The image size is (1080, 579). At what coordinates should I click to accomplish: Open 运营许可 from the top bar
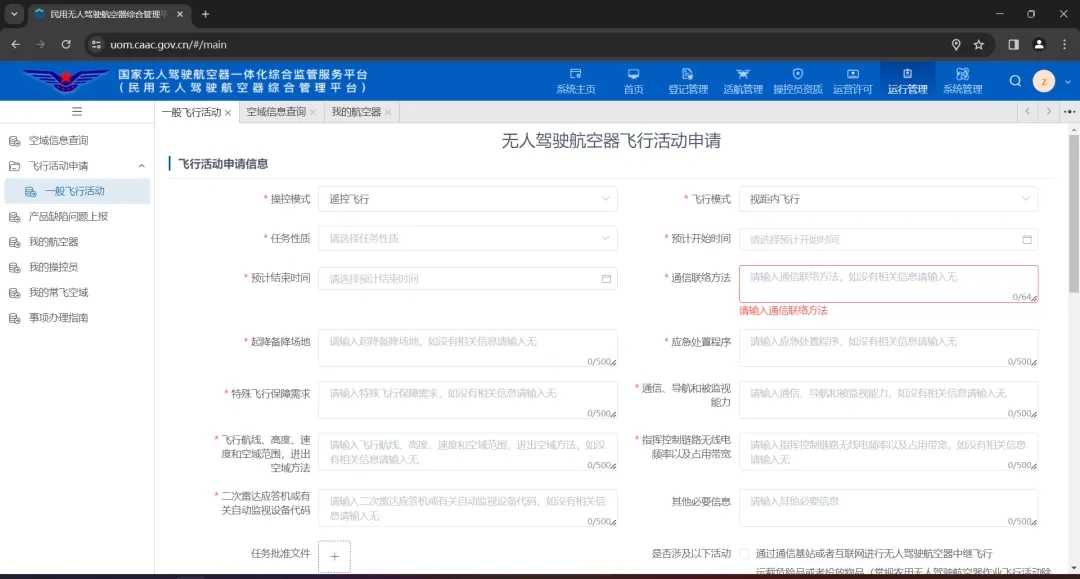coord(852,81)
